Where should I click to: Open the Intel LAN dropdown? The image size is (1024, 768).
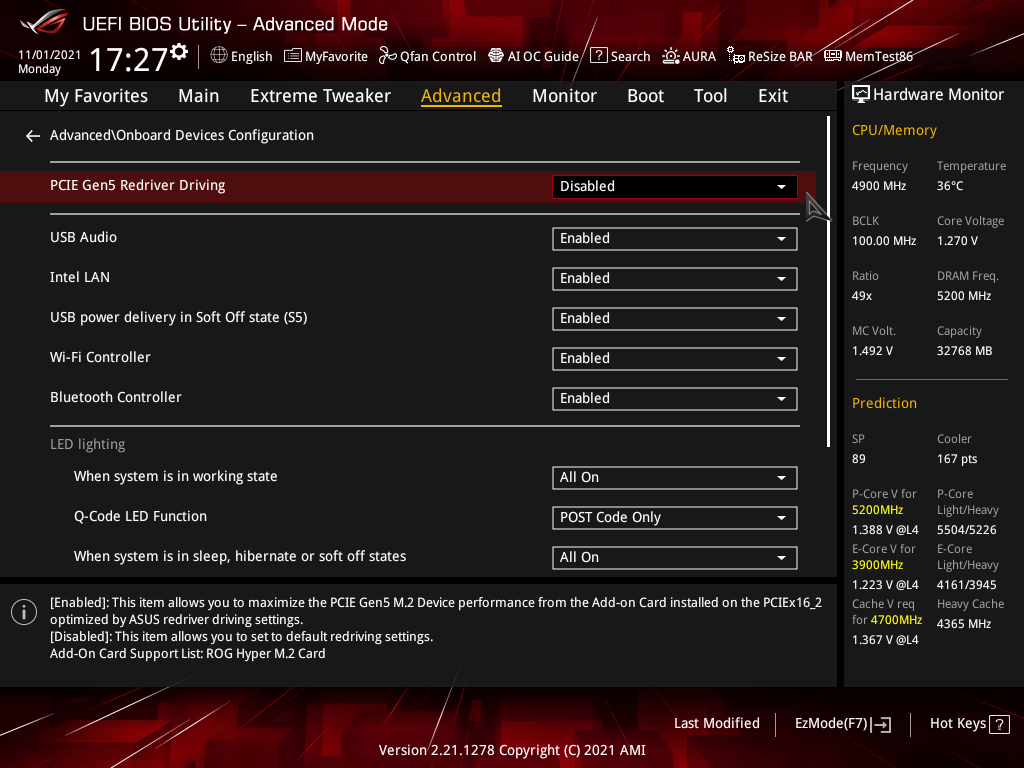click(x=675, y=279)
